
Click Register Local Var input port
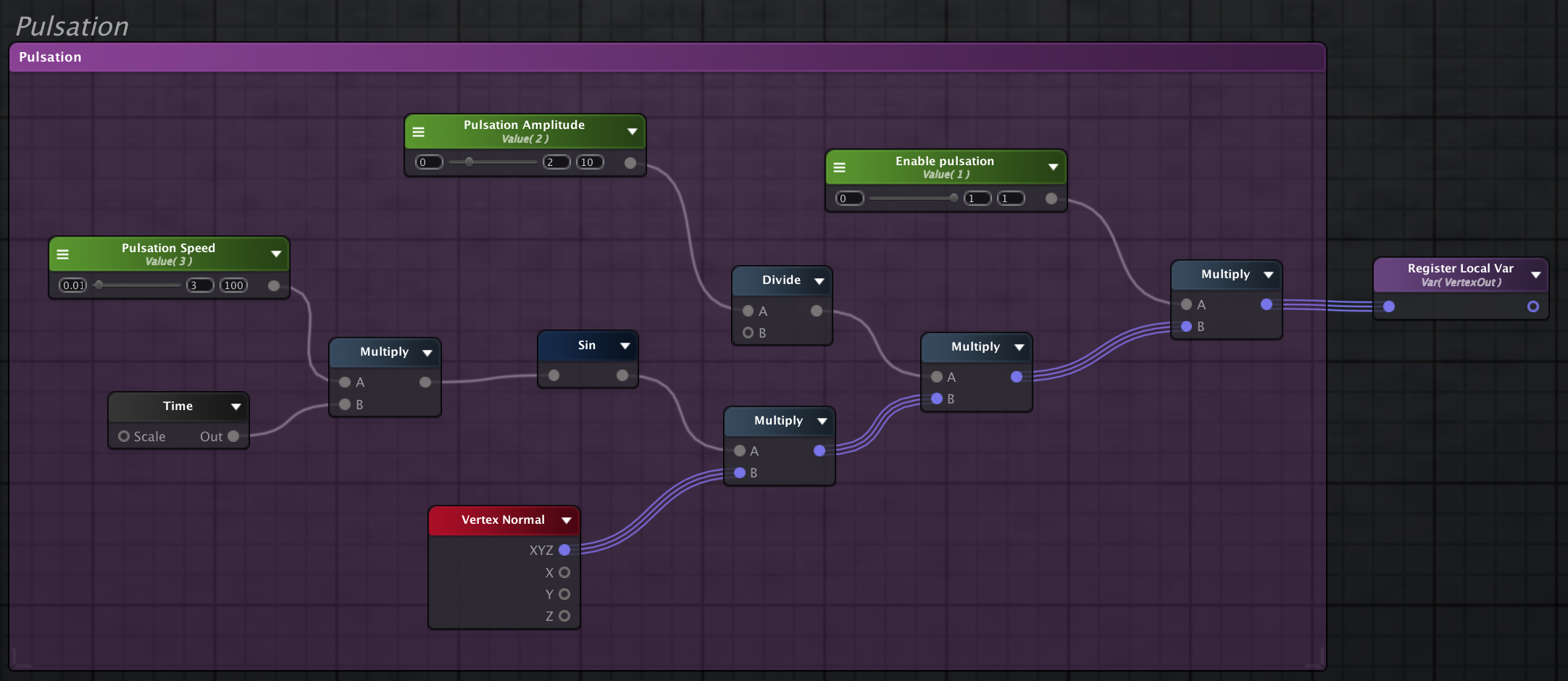pos(1389,306)
